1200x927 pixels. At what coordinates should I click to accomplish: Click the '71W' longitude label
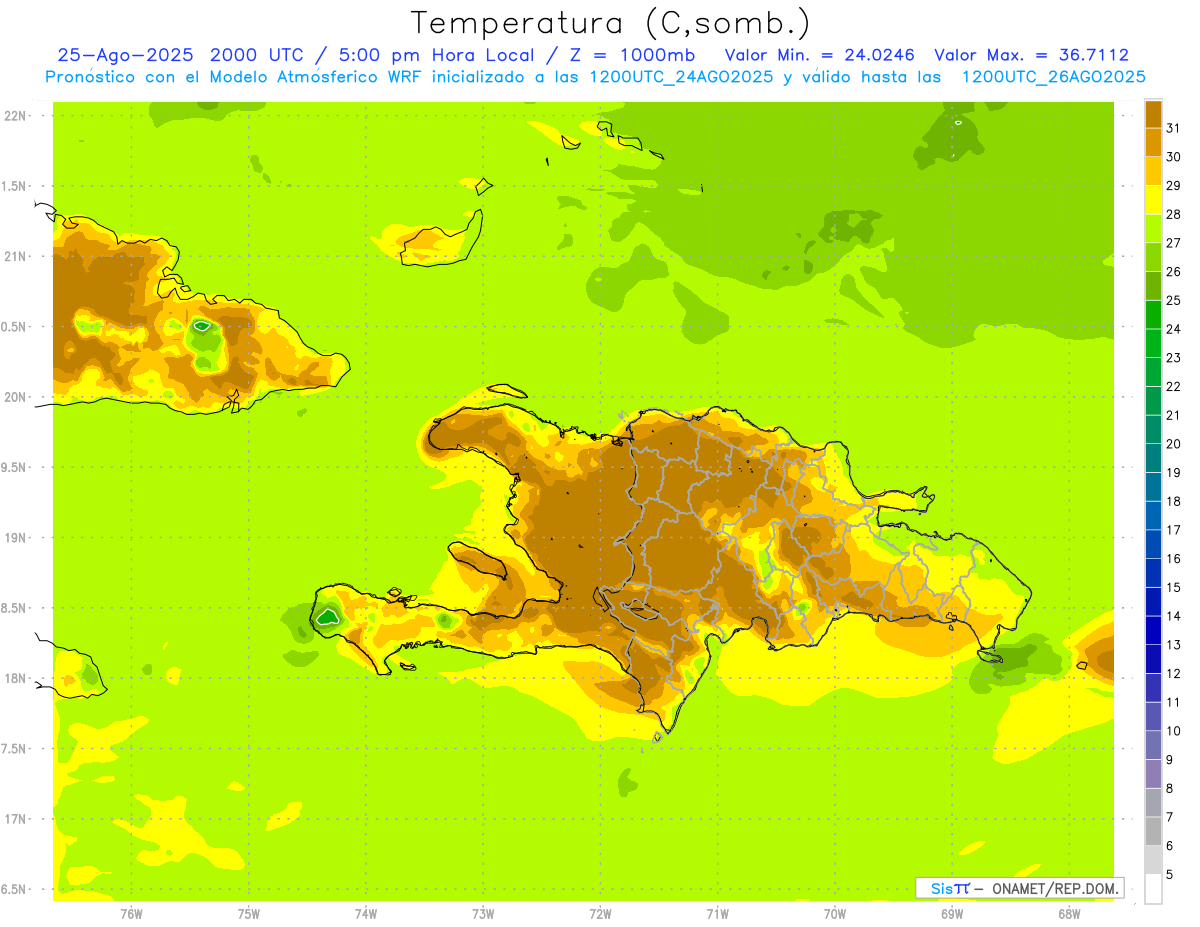pyautogui.click(x=717, y=913)
